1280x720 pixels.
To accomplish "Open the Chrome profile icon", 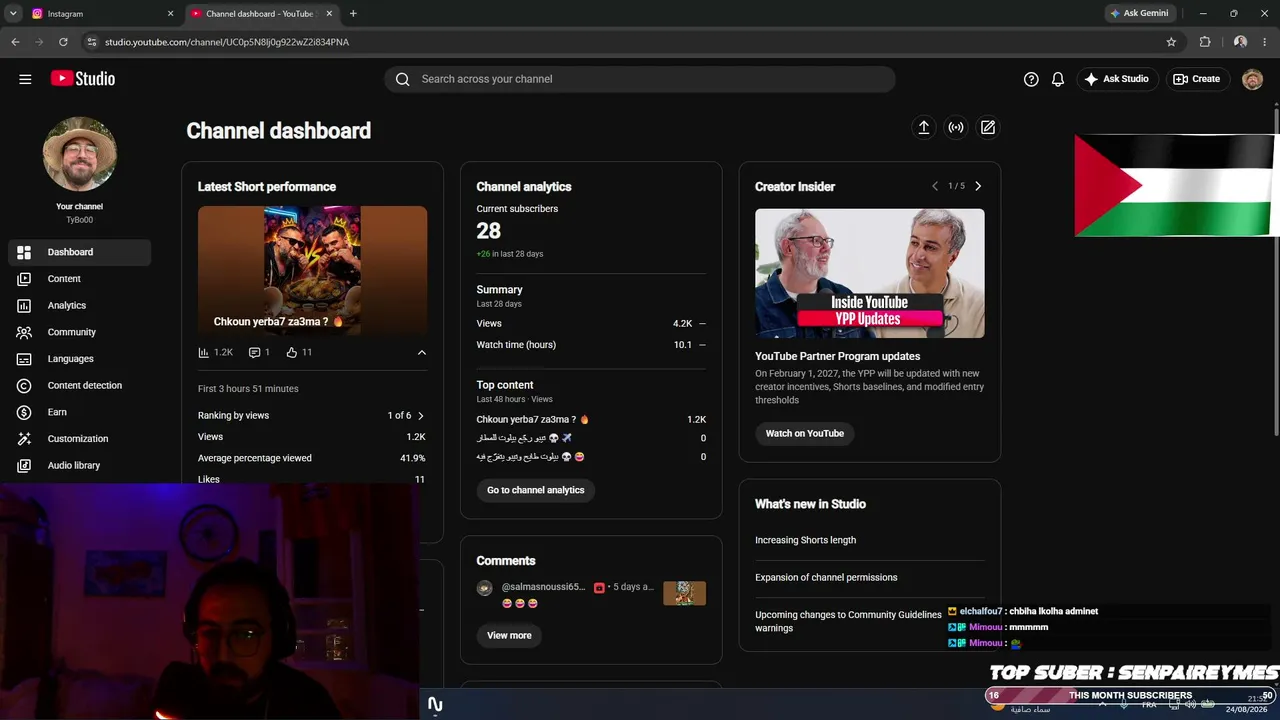I will click(1240, 42).
